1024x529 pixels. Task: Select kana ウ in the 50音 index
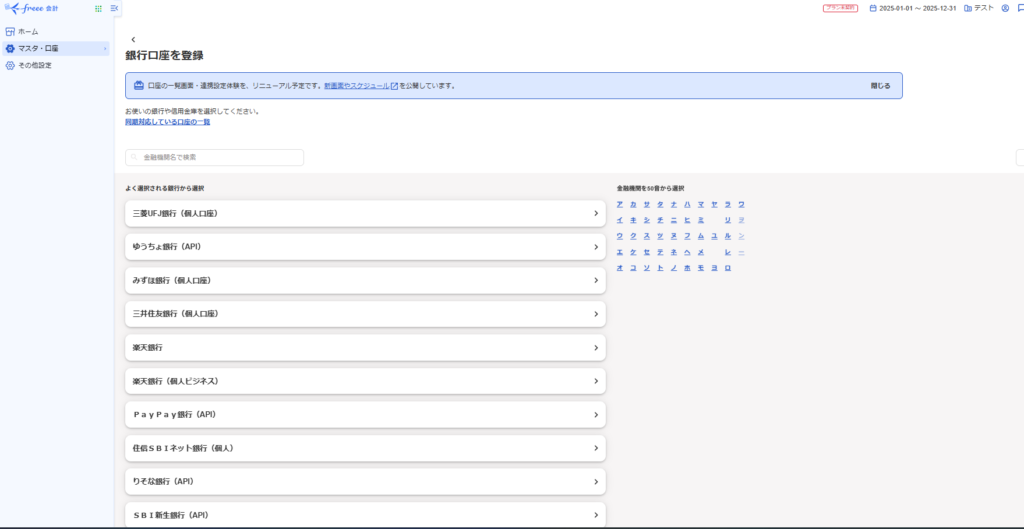[620, 236]
